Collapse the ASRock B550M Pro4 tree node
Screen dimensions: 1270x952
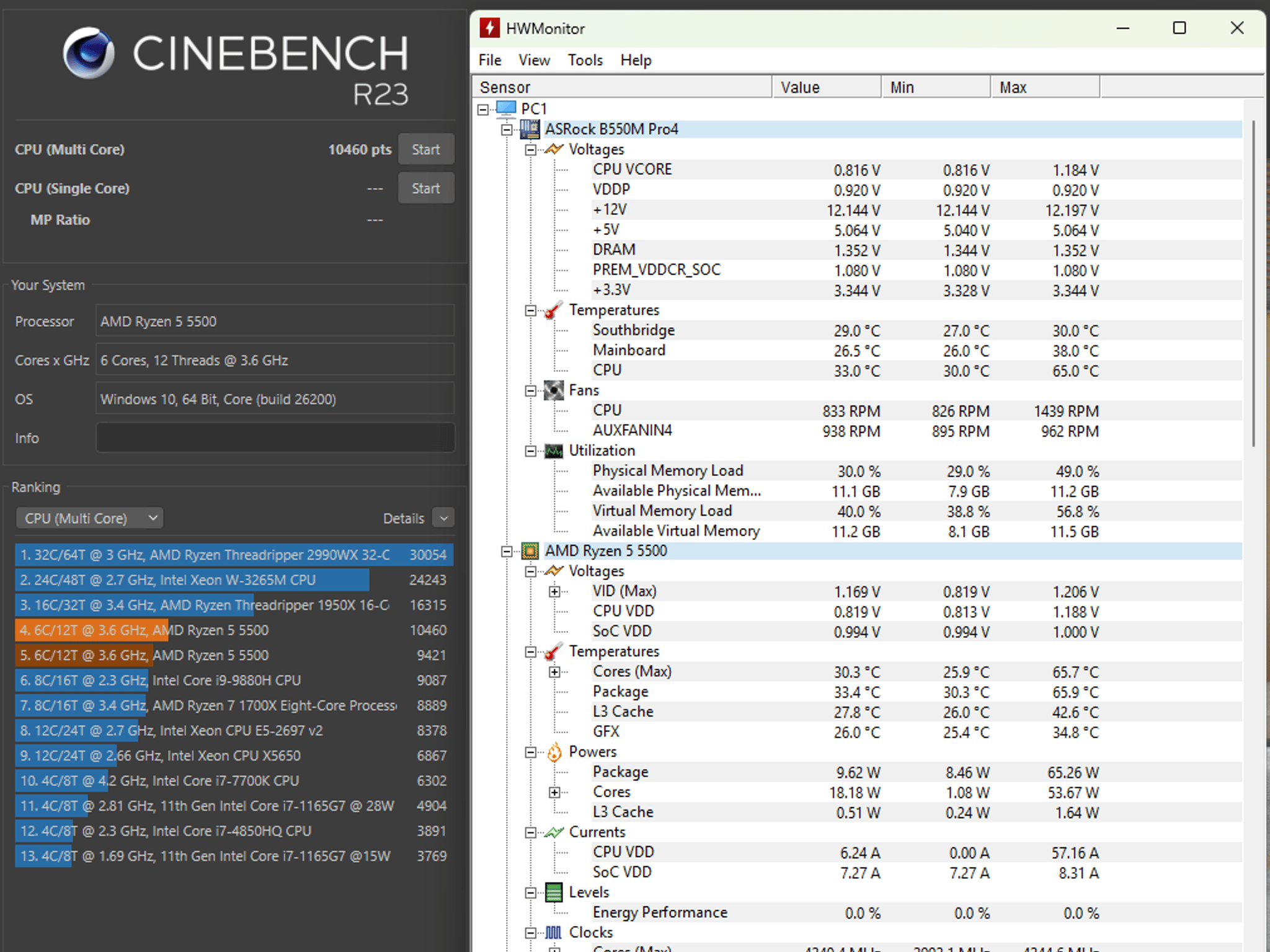[507, 130]
